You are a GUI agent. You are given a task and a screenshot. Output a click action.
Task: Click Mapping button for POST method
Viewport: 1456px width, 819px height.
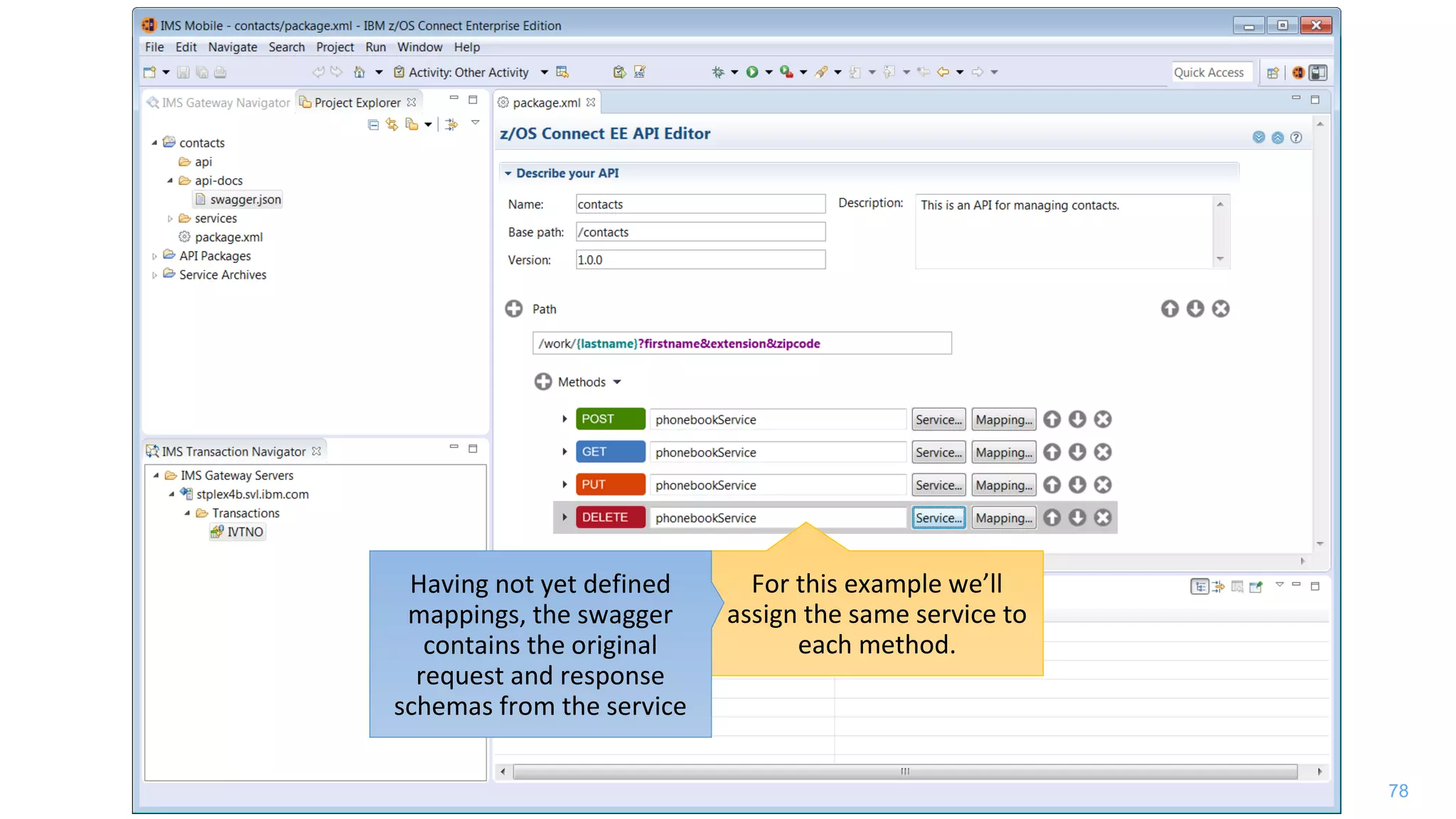pos(1004,419)
